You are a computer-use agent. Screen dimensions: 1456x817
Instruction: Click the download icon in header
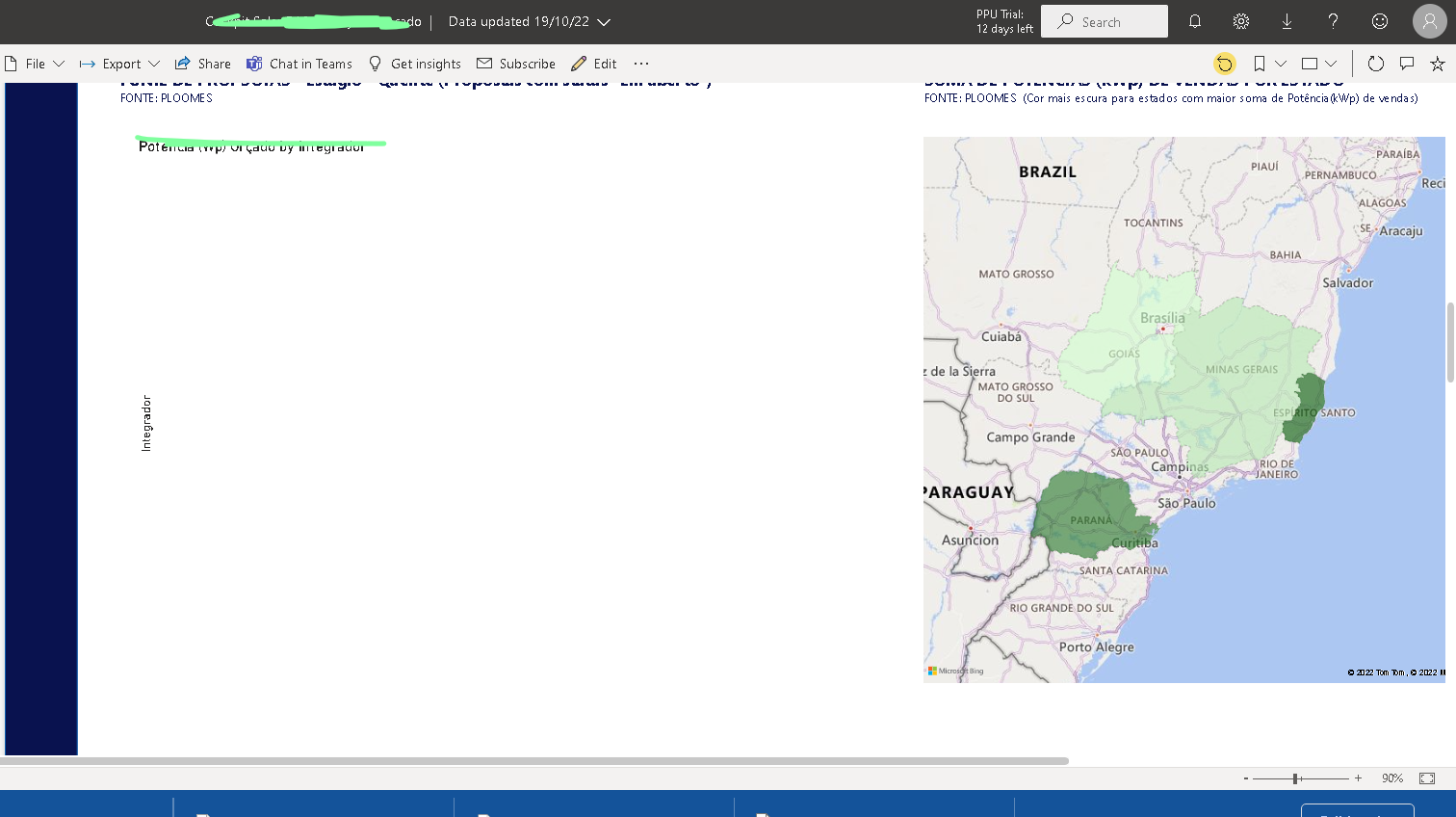[x=1287, y=21]
